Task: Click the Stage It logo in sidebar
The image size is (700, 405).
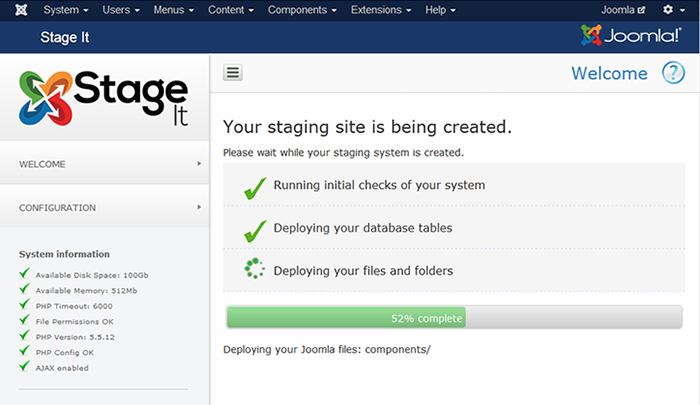Action: click(104, 99)
